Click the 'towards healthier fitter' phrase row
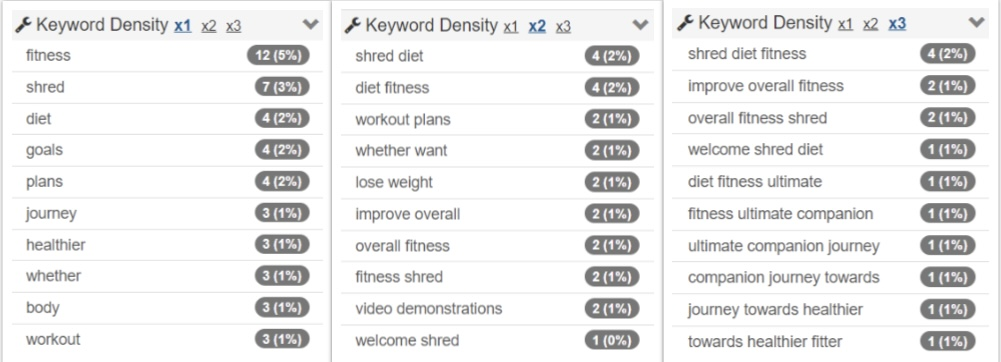The height and width of the screenshot is (362, 1001). (830, 342)
